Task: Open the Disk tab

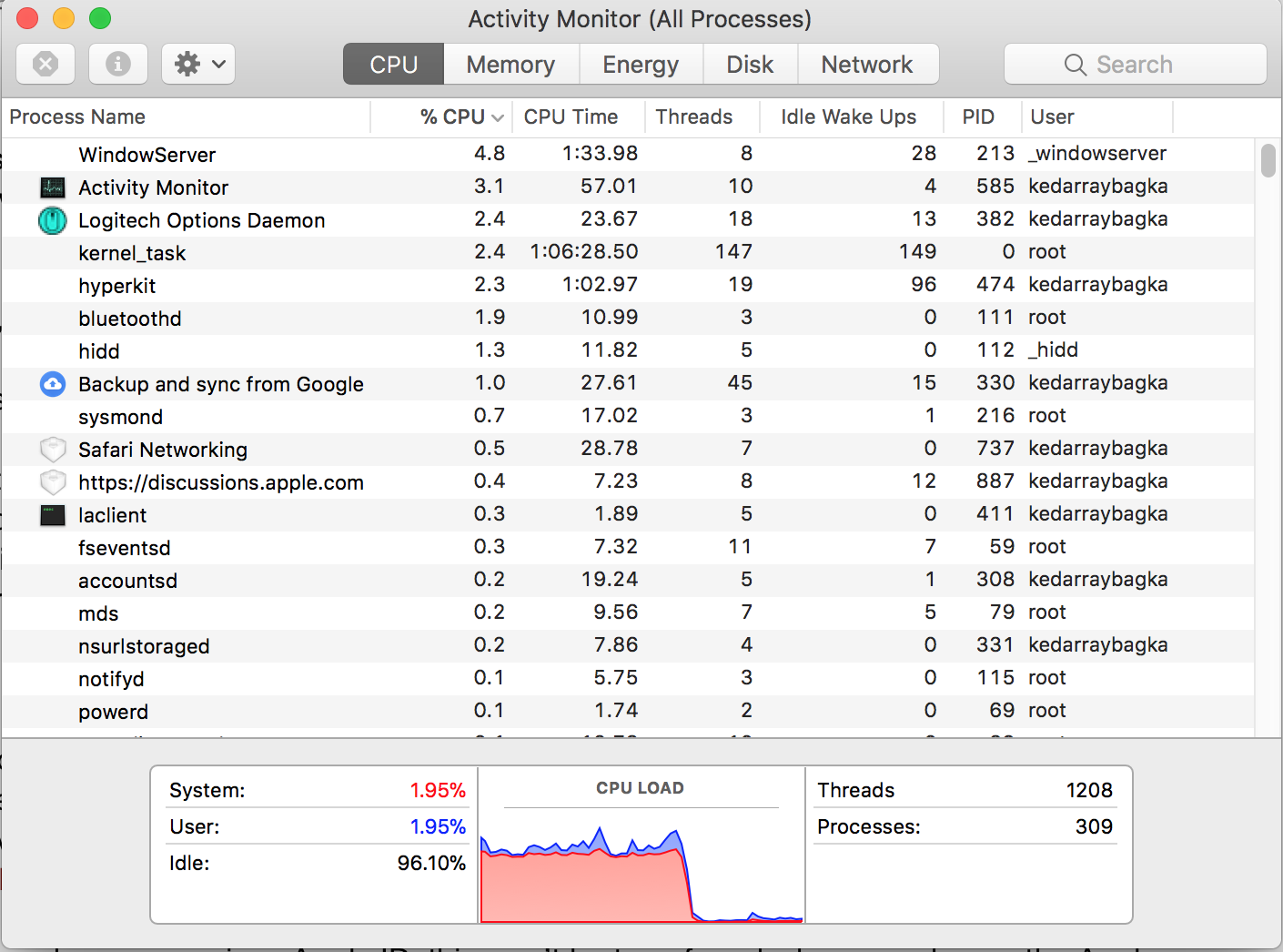Action: pyautogui.click(x=750, y=65)
